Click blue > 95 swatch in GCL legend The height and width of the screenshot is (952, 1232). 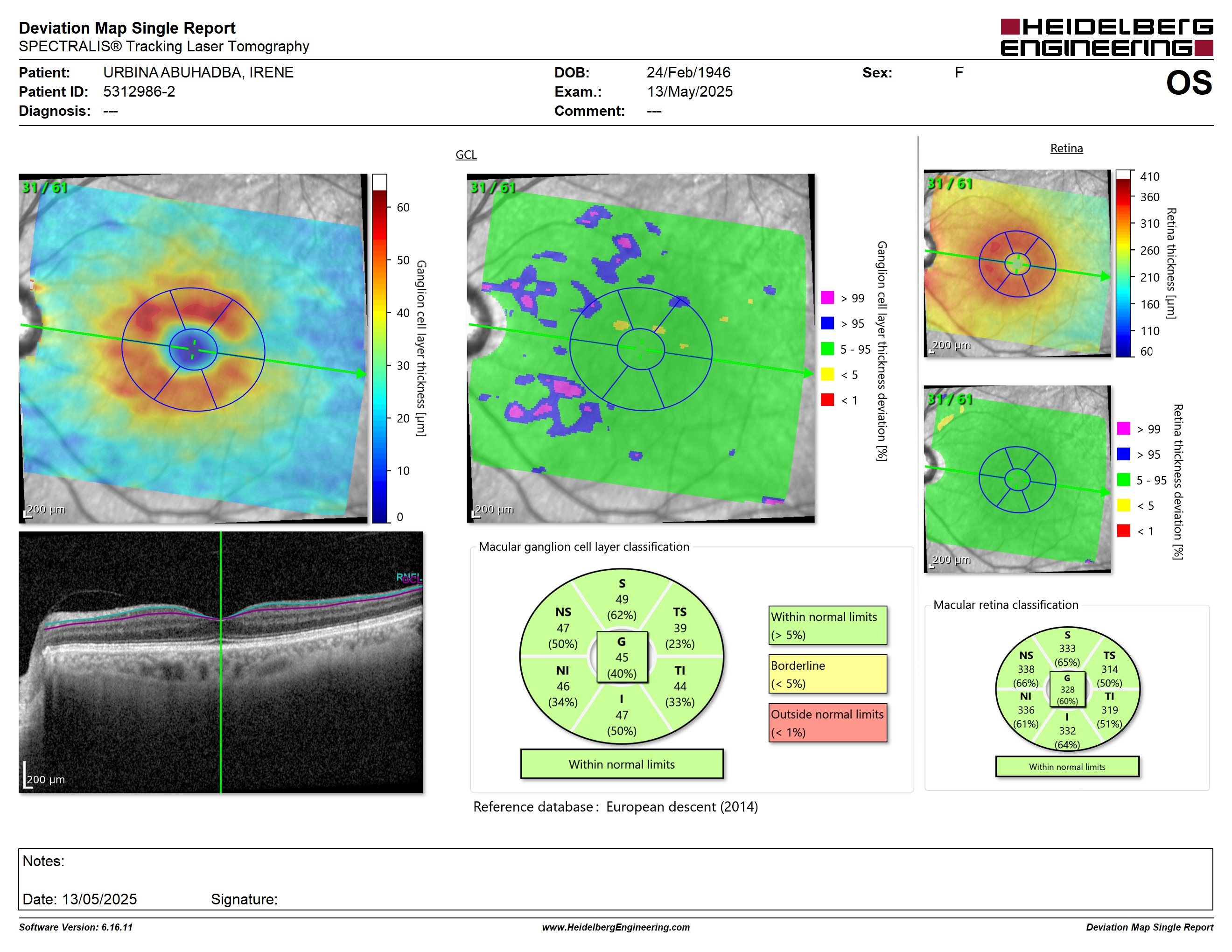827,323
